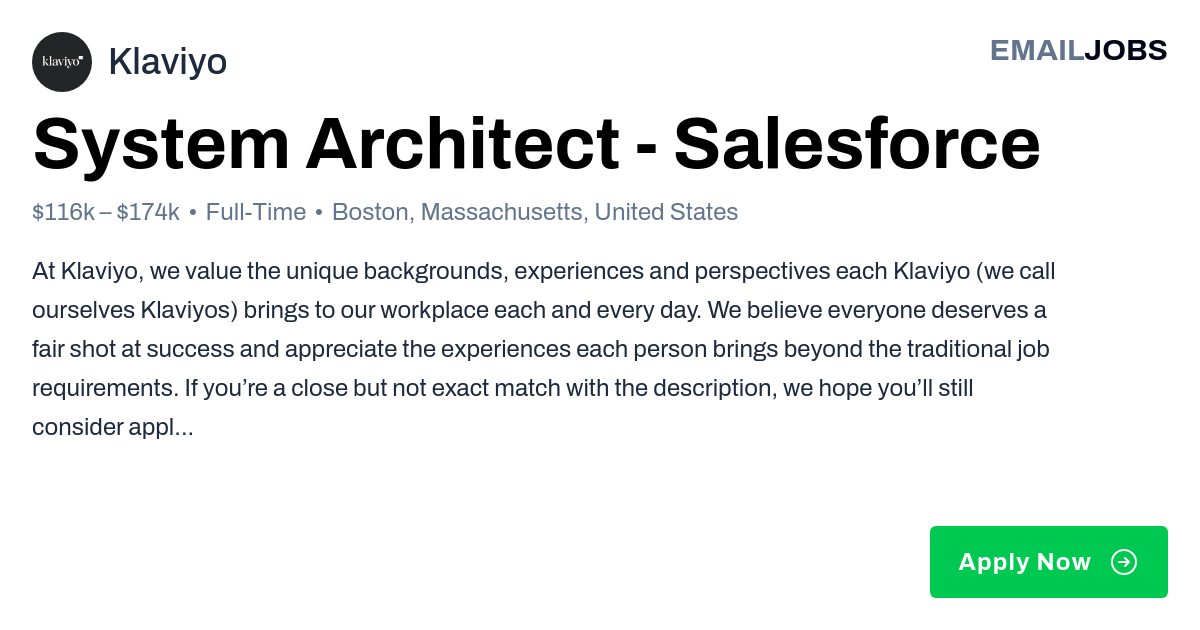This screenshot has width=1200, height=630.
Task: Click the words "System Architect" in the heading
Action: tap(326, 144)
